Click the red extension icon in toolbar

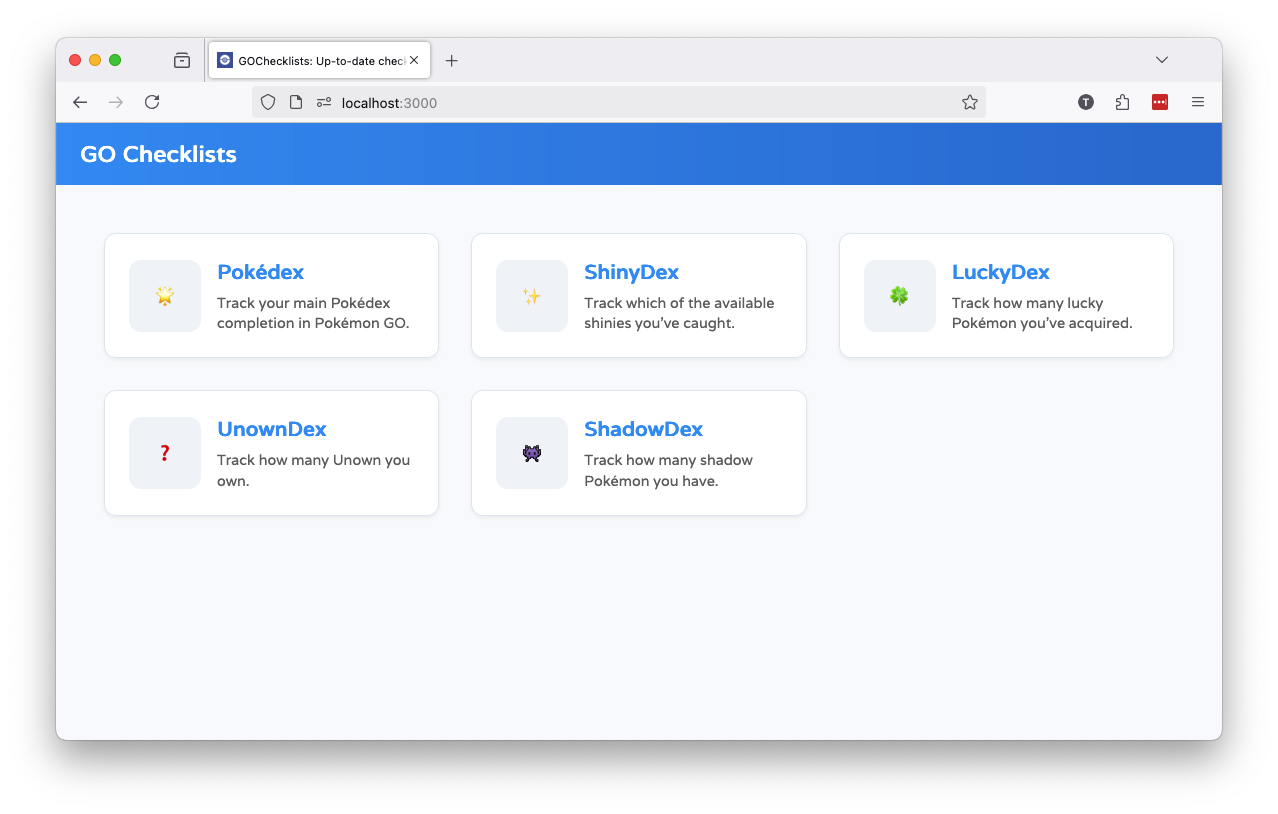coord(1160,102)
